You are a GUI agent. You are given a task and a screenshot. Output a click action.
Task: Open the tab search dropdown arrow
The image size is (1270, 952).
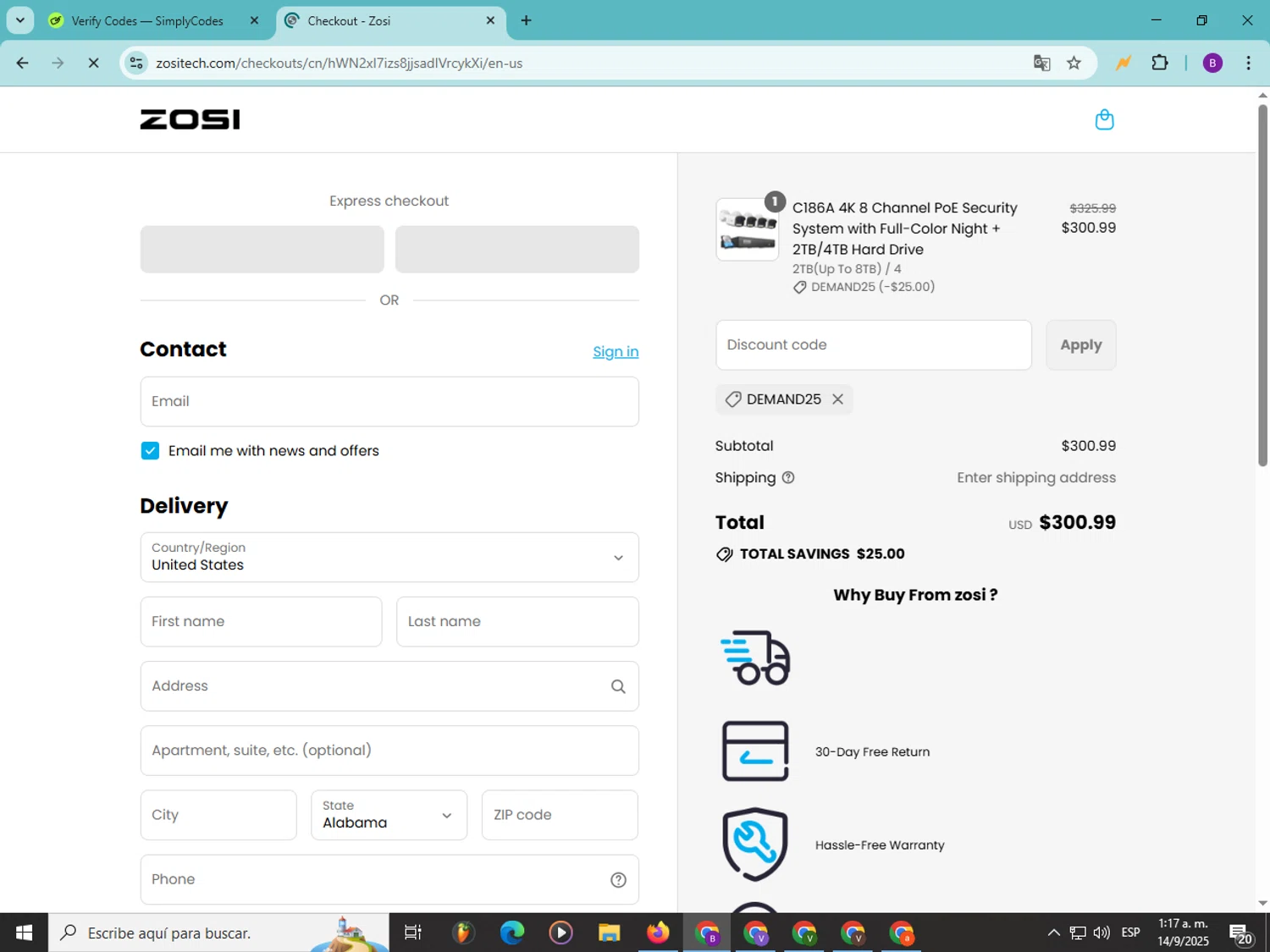pyautogui.click(x=20, y=20)
